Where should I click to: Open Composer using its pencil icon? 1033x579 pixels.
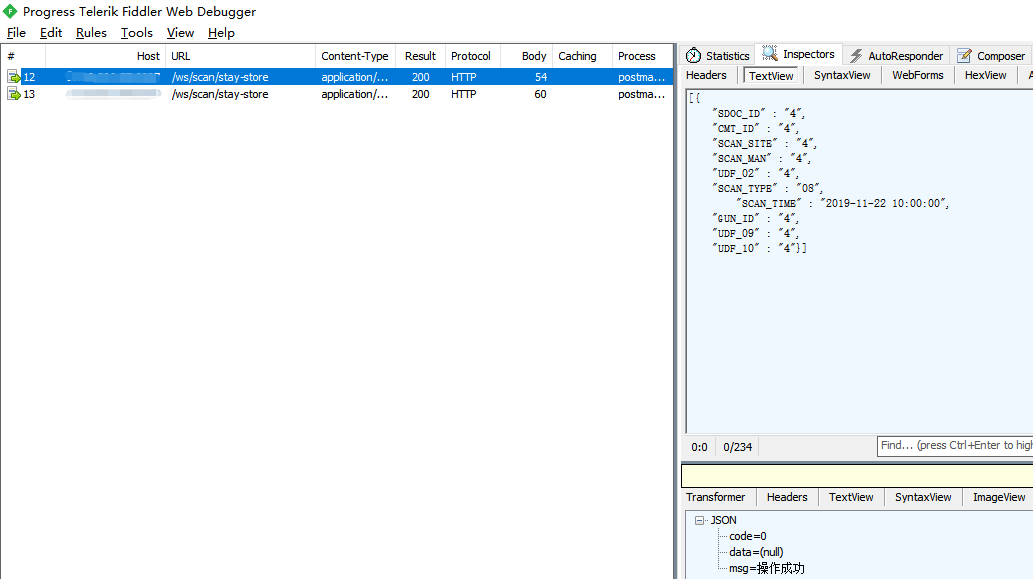click(x=962, y=55)
